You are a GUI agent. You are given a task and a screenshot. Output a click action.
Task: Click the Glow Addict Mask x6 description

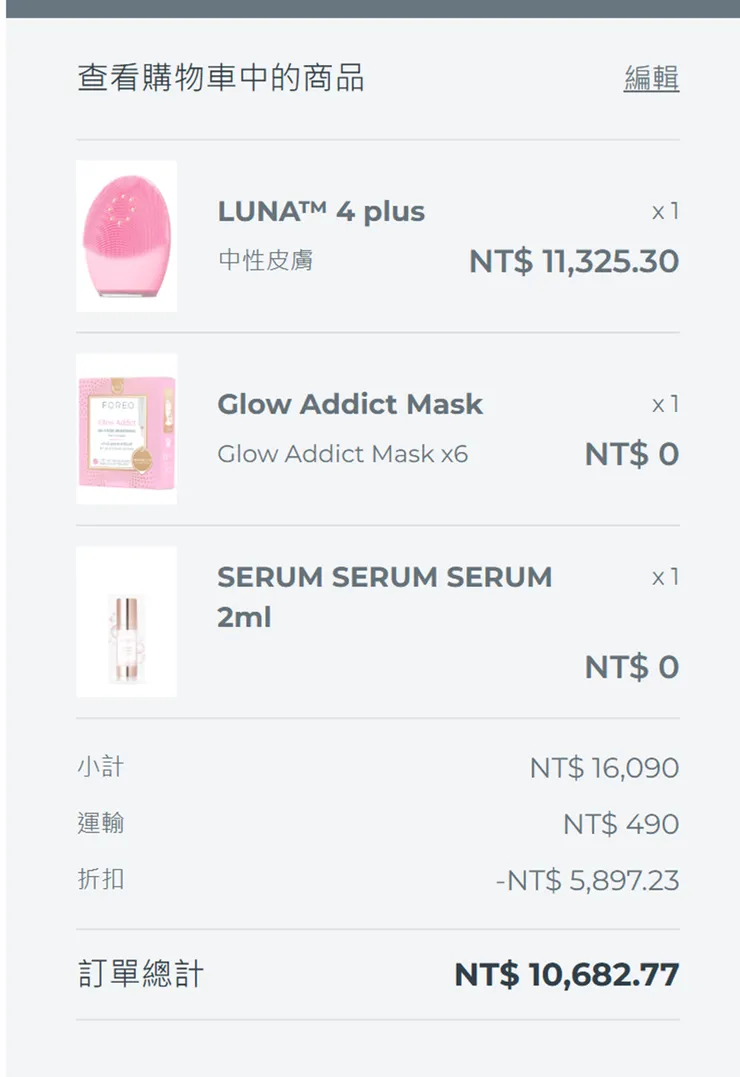[342, 454]
